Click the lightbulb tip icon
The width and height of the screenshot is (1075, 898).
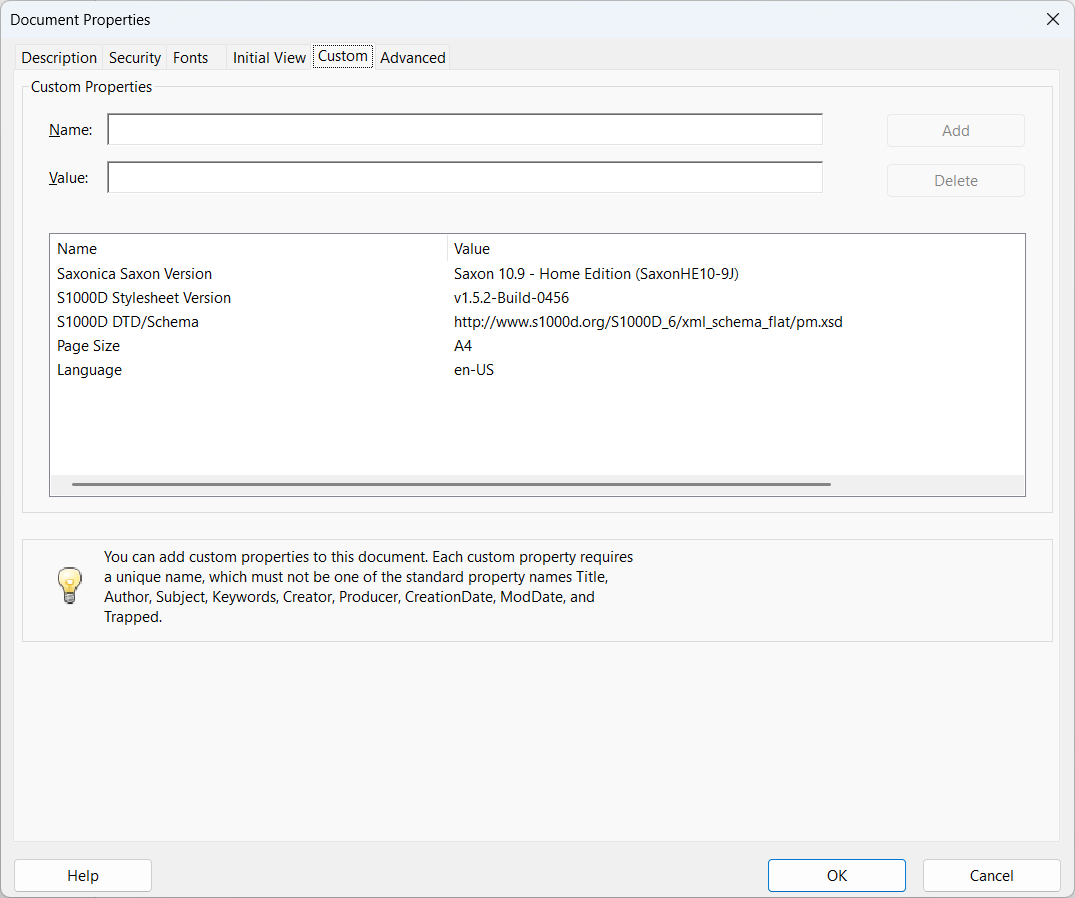click(69, 585)
